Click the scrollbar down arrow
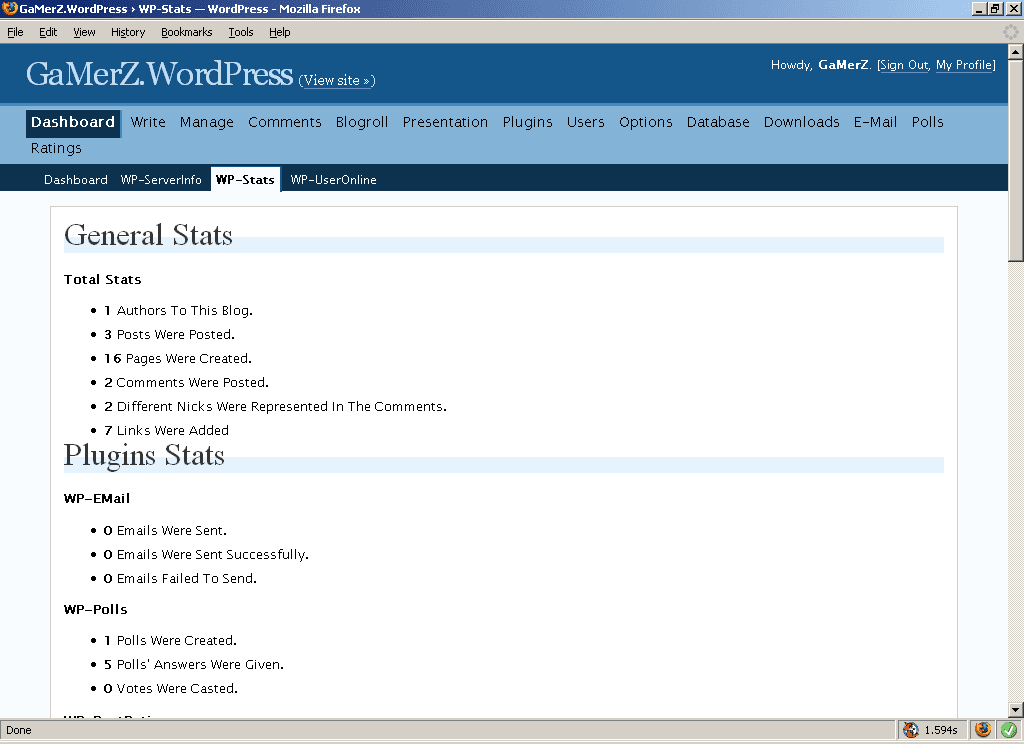The image size is (1024, 744). [x=1015, y=709]
